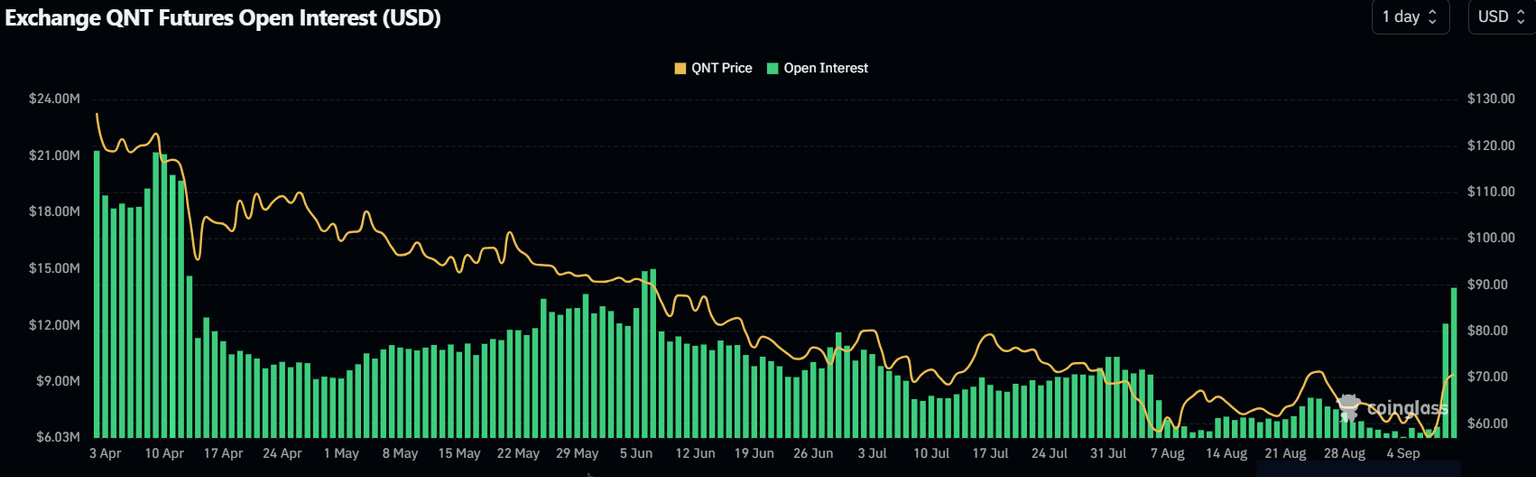The width and height of the screenshot is (1536, 477).
Task: Click the $6.03M bottom axis label
Action: pos(56,437)
